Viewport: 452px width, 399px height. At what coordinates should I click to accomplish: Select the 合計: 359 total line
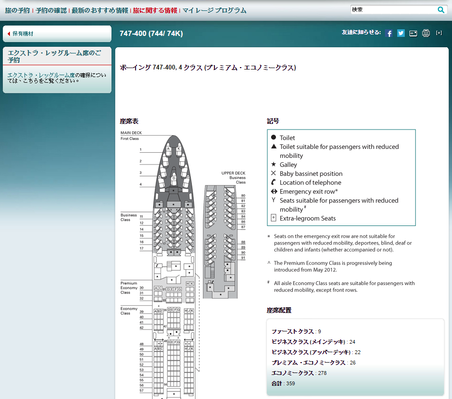click(283, 383)
